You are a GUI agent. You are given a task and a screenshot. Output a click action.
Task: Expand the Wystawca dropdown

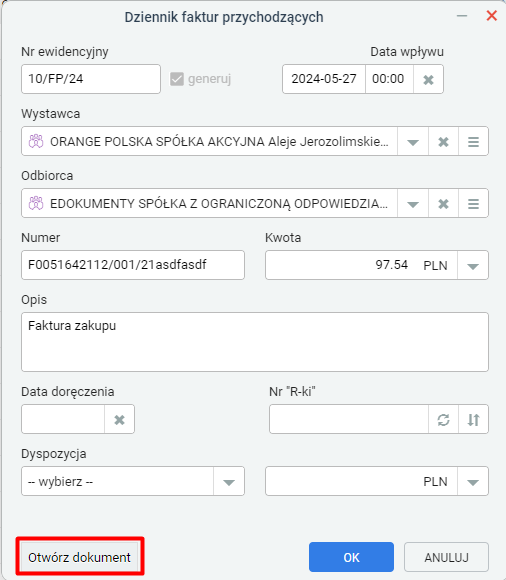click(x=413, y=141)
